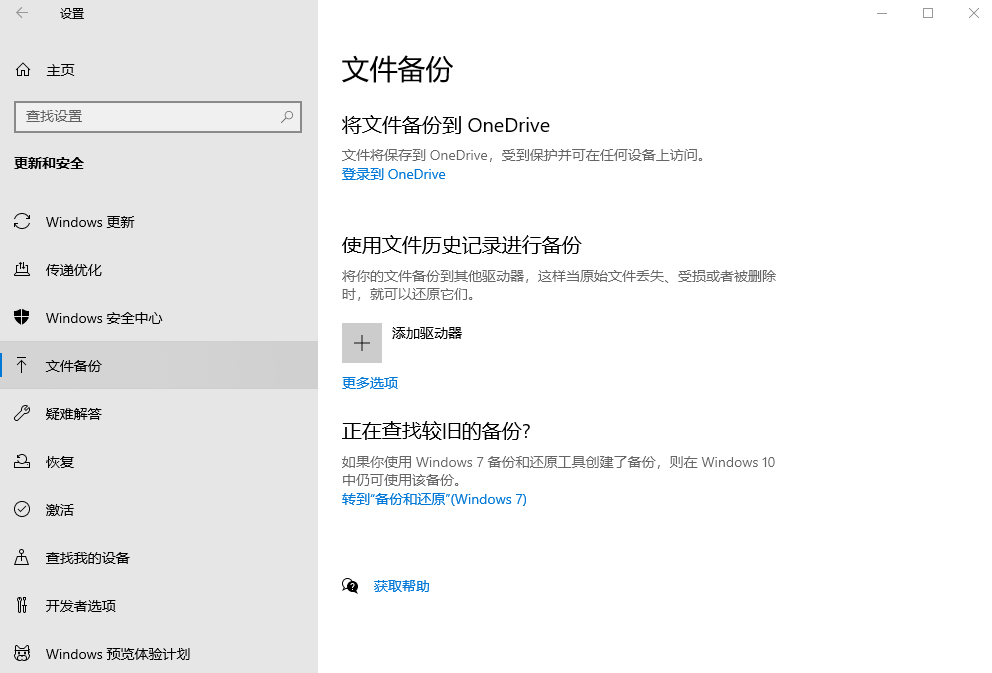
Task: Click 添加驱动器 to add a backup drive
Action: click(362, 342)
